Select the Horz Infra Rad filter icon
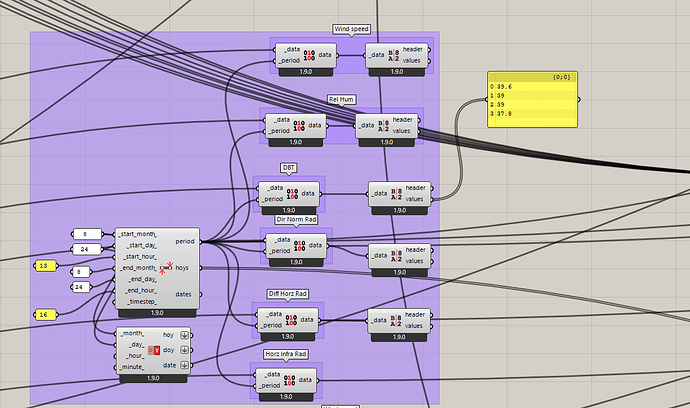Viewport: 690px width, 408px height. coord(288,380)
